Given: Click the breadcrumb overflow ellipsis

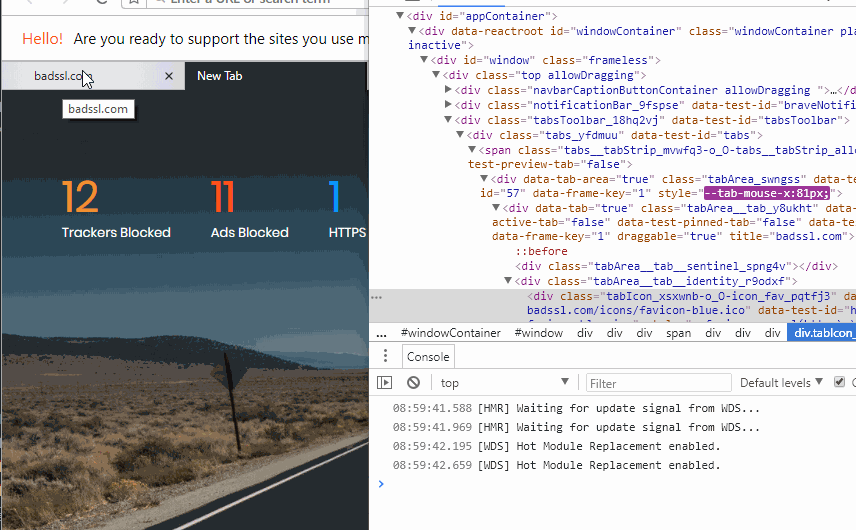Looking at the screenshot, I should click(382, 334).
